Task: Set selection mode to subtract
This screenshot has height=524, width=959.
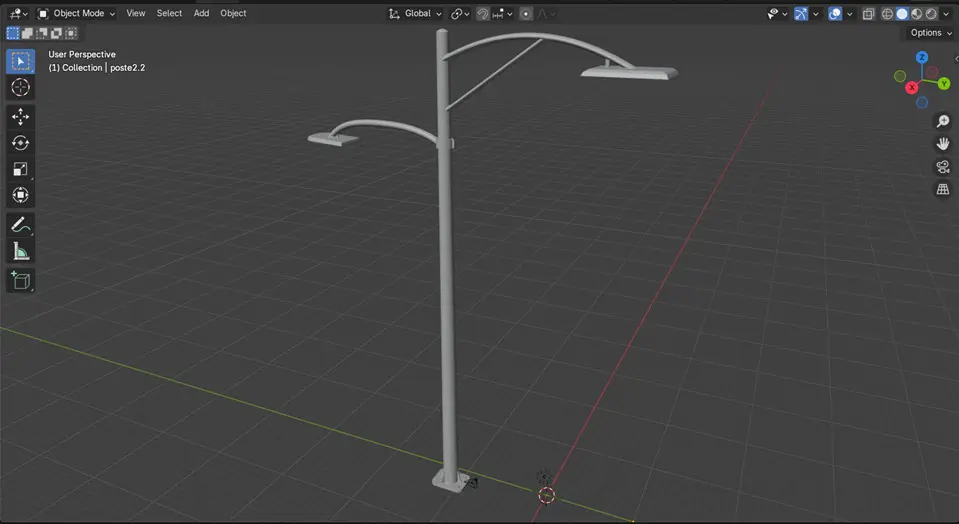Action: [42, 33]
